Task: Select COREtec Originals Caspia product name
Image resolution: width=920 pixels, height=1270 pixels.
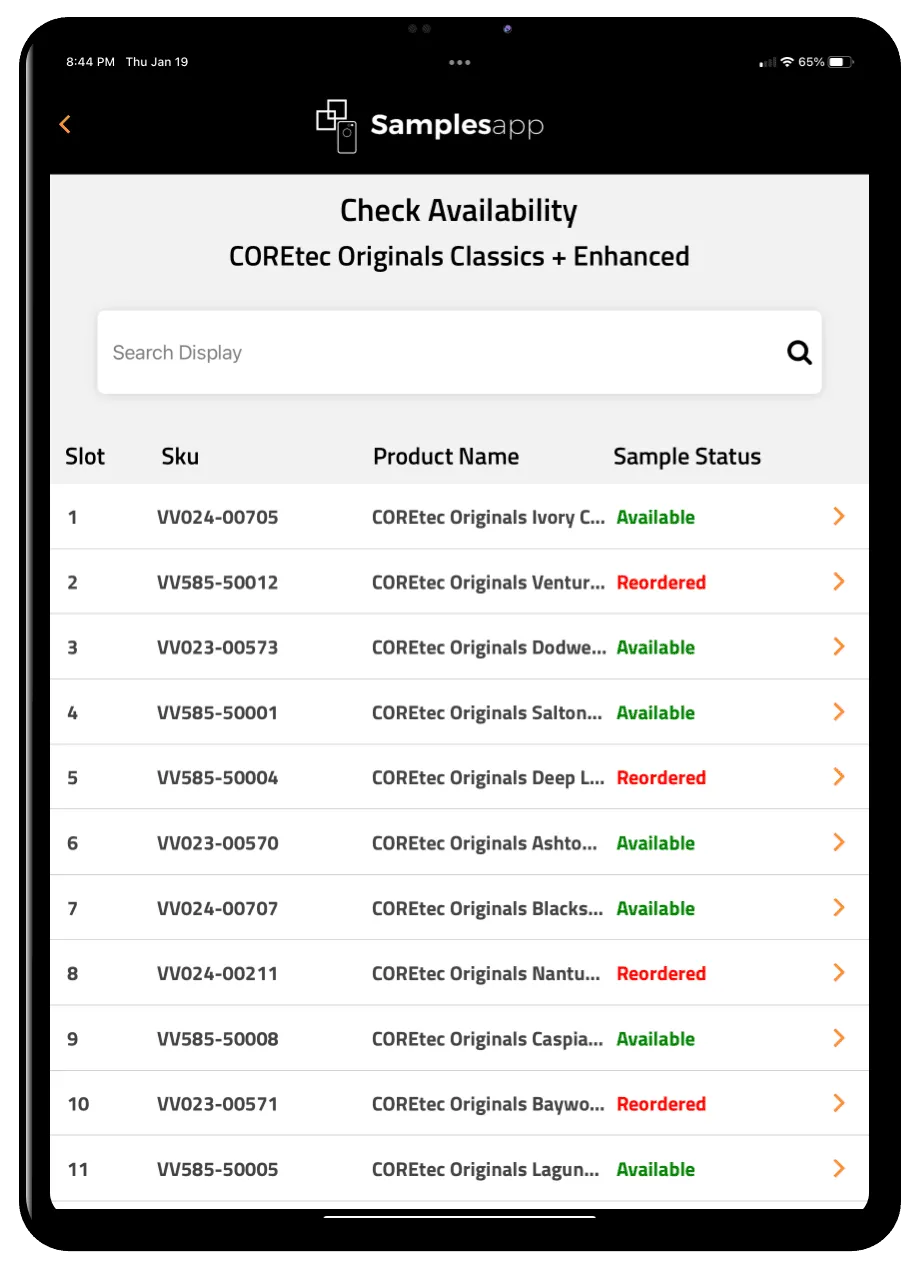Action: coord(487,1039)
